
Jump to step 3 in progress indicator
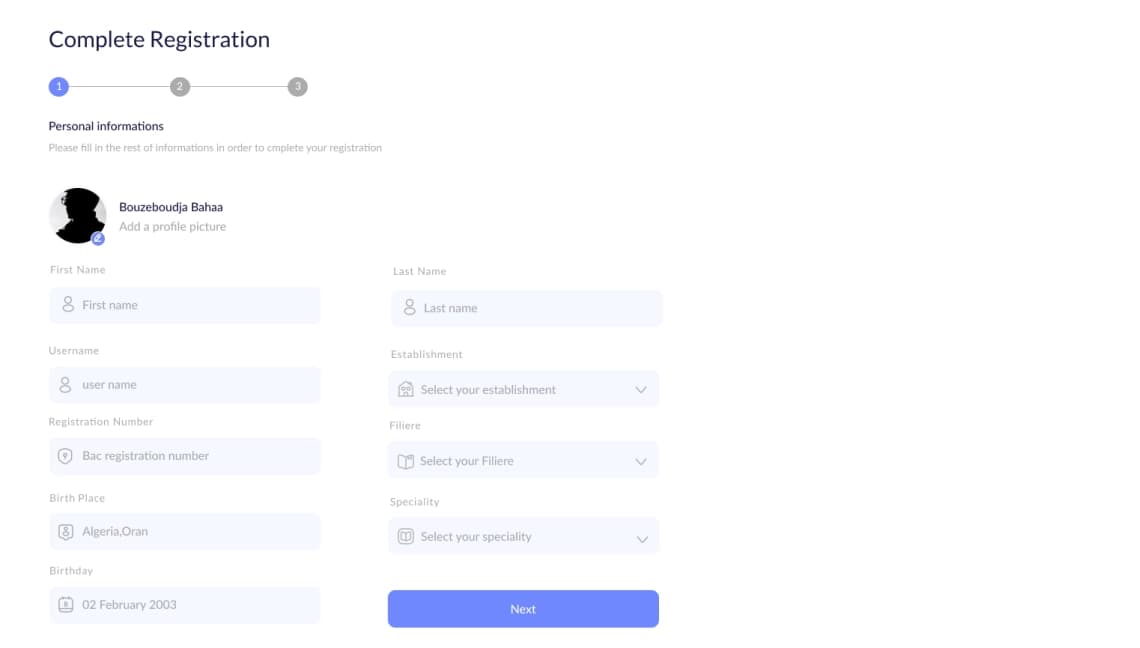tap(297, 87)
